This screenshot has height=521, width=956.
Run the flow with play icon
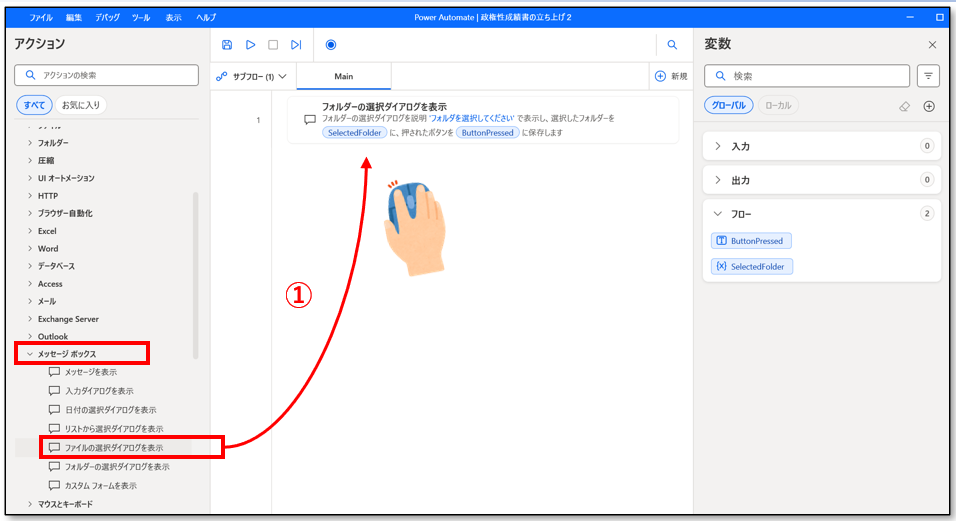(250, 45)
